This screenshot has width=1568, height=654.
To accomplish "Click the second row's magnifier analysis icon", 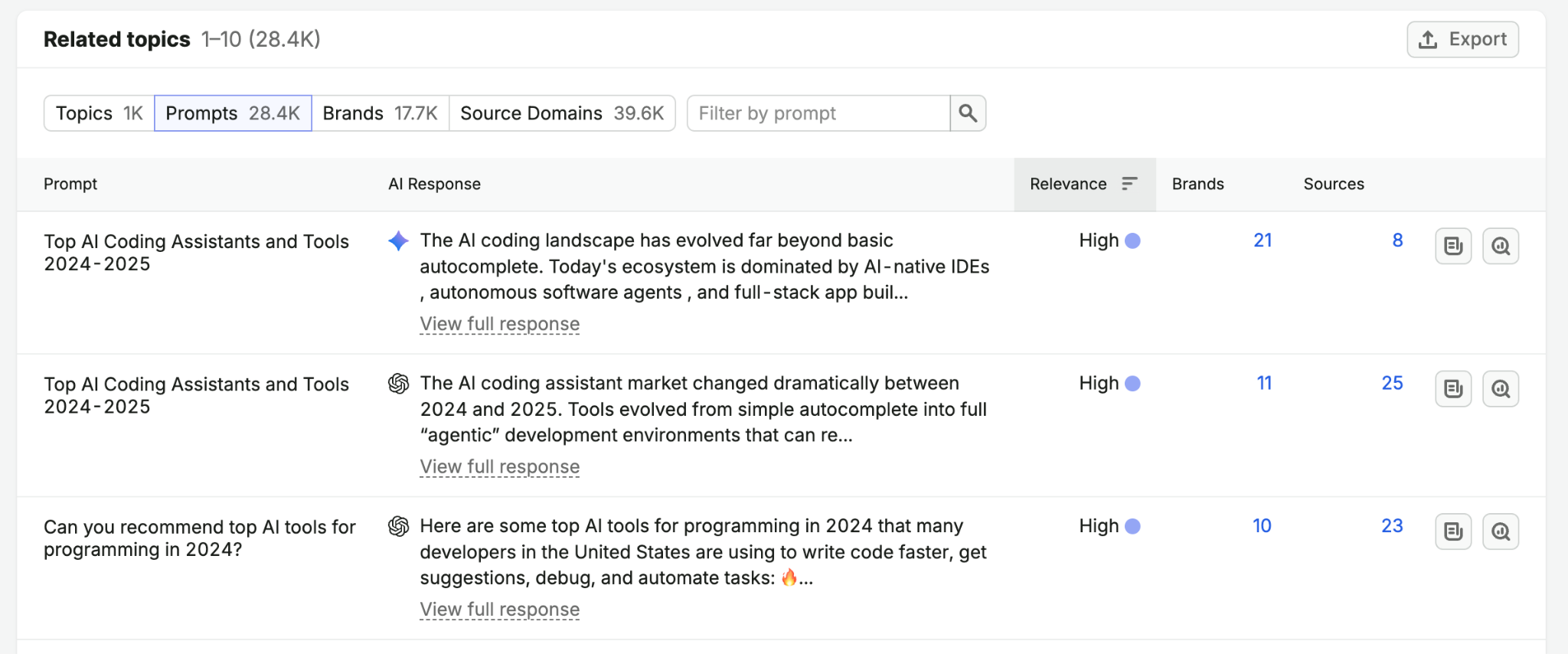I will 1501,389.
